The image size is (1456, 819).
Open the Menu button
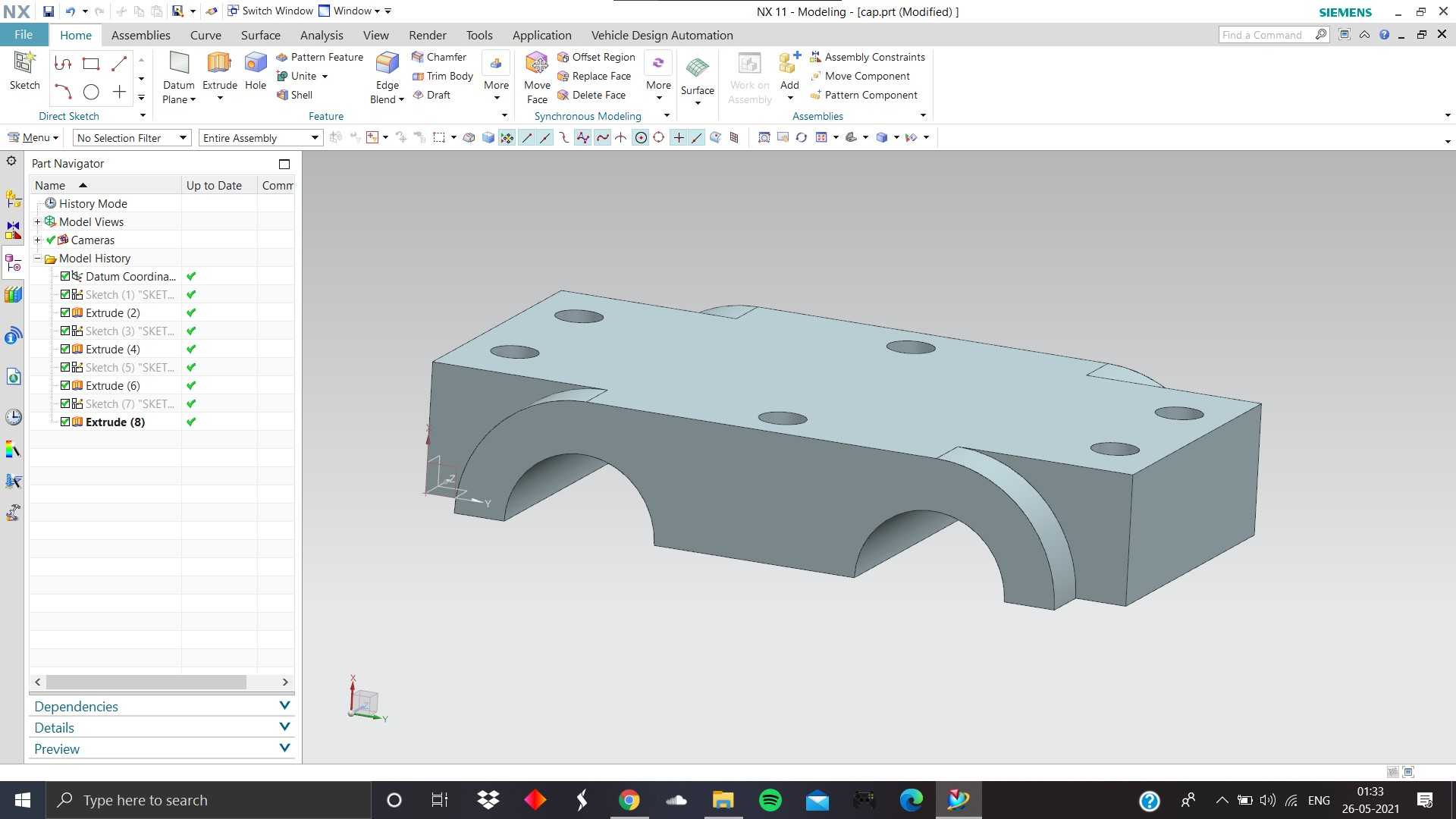(33, 138)
